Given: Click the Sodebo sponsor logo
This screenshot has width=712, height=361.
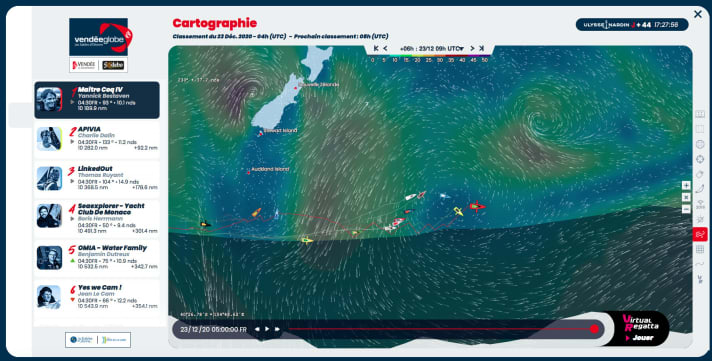Looking at the screenshot, I should click(x=113, y=65).
